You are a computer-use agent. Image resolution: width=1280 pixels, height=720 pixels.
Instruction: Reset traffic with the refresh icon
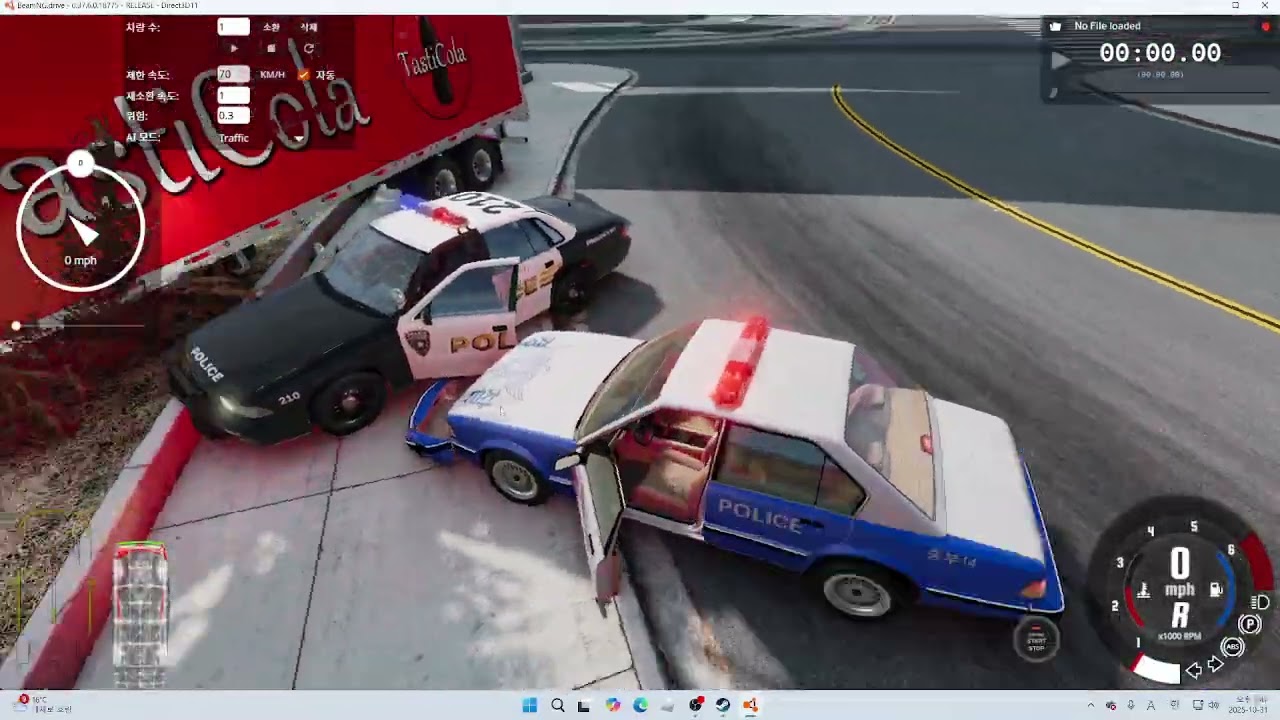[309, 48]
